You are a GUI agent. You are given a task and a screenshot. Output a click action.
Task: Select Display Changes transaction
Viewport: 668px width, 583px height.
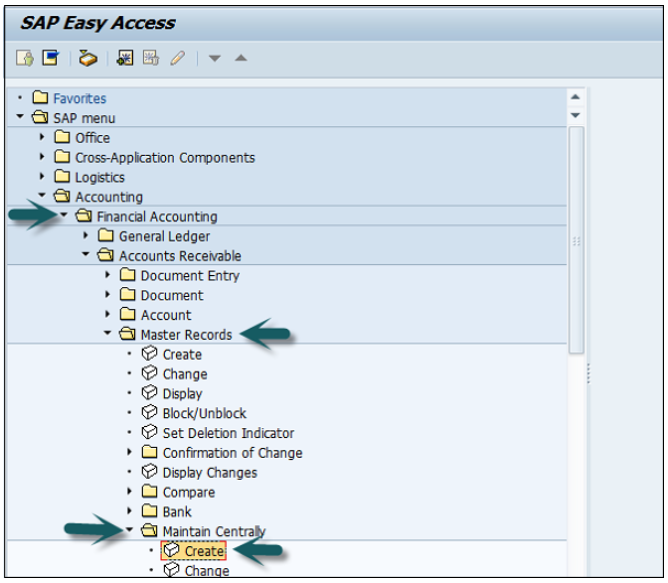(210, 473)
